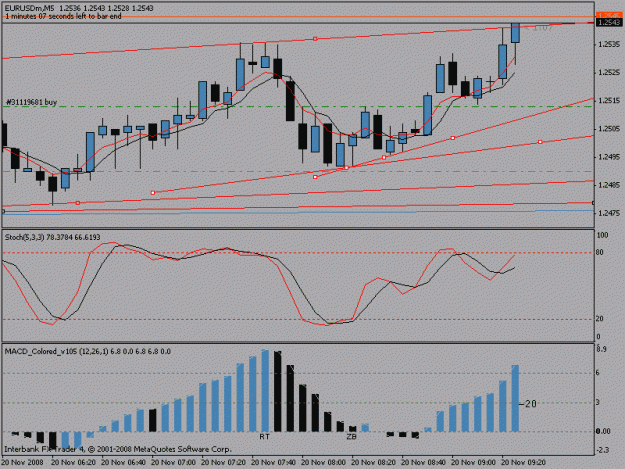The height and width of the screenshot is (469, 625).
Task: Click the 1.2475 price axis label
Action: click(609, 214)
